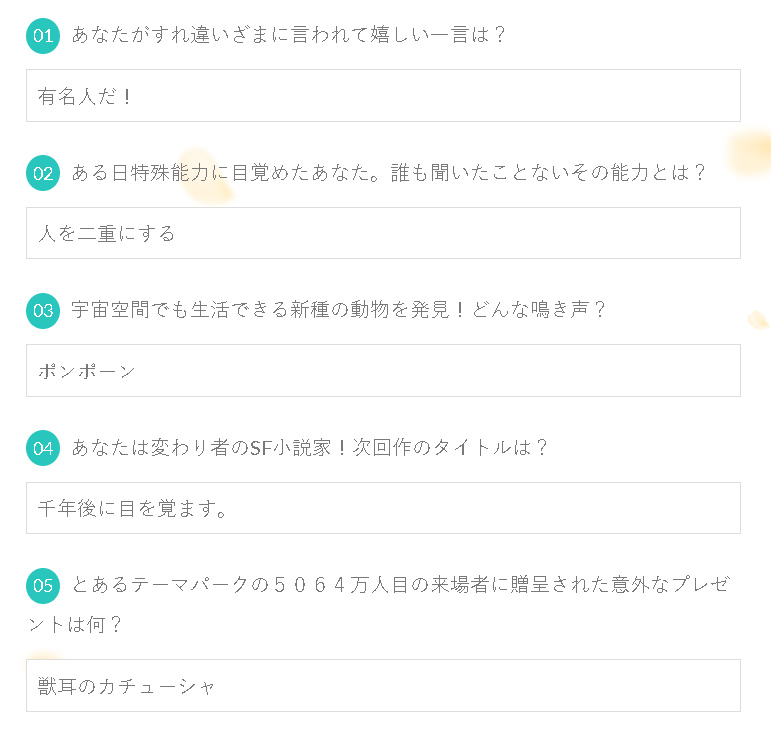Click question text about 特殊能力に目覚めたあなた
The image size is (771, 734).
click(388, 173)
